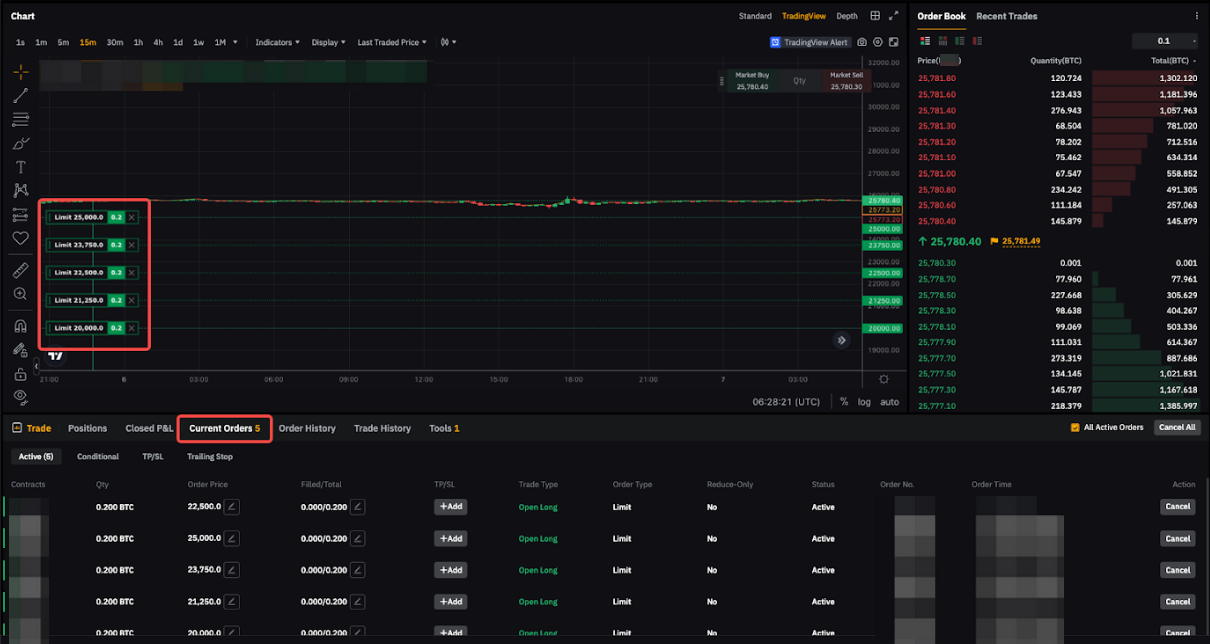Add TP/SL to the 22,500.0 order

click(x=450, y=507)
